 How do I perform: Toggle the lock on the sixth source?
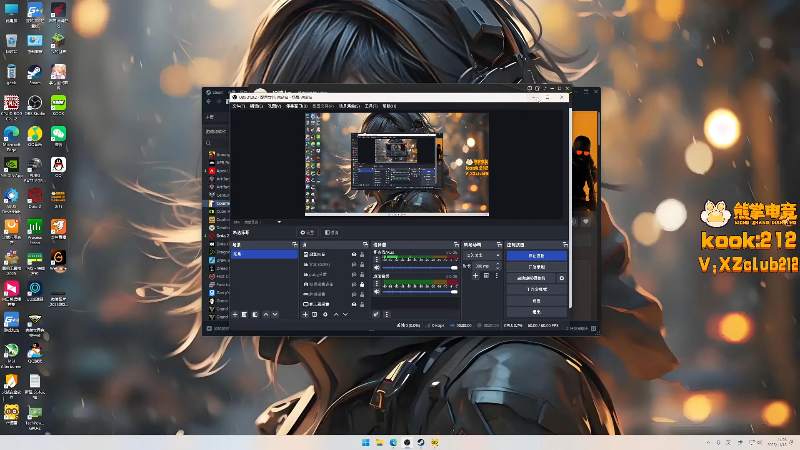(362, 304)
